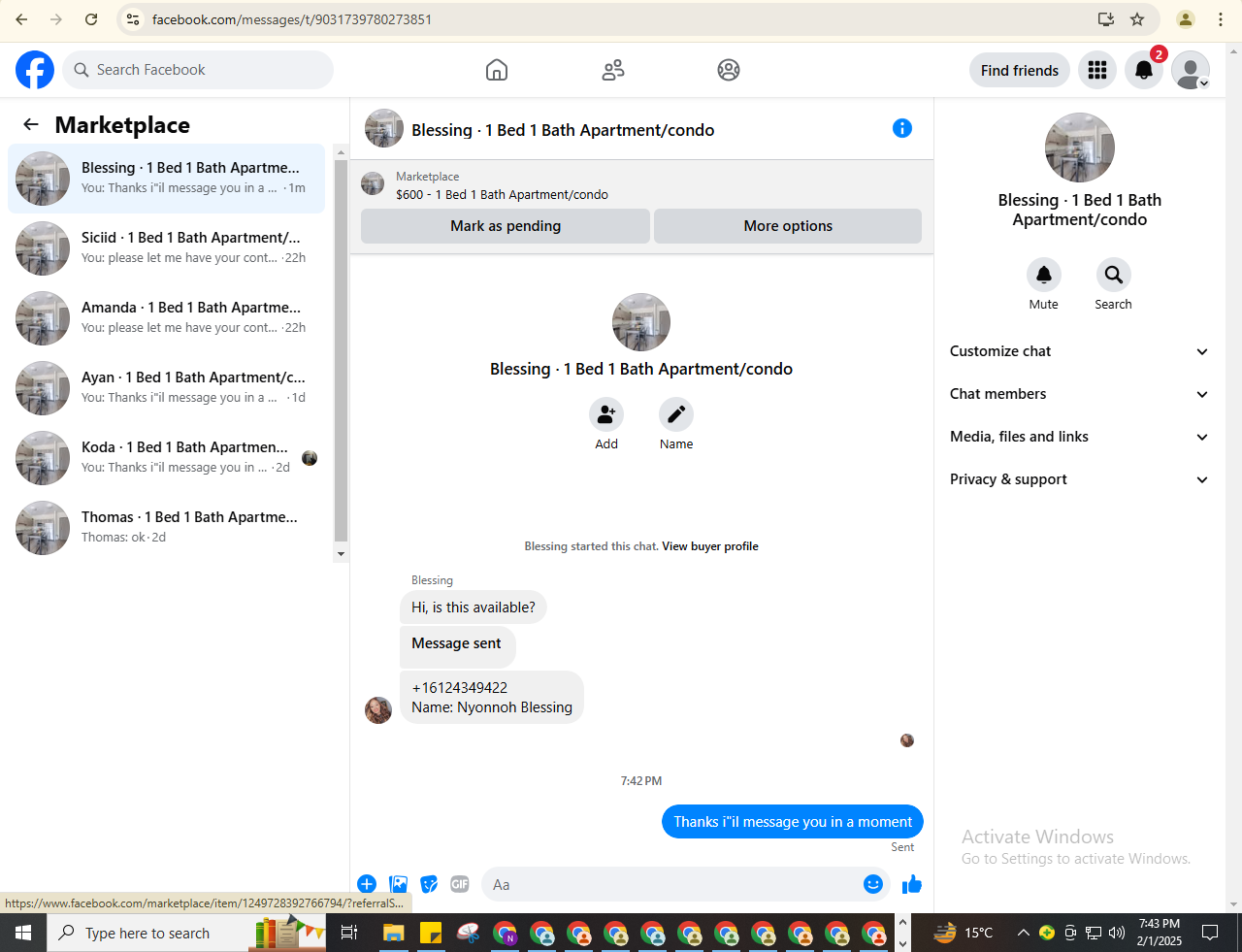Add people to the chat
Screen dimensions: 1242x952
coord(606,414)
